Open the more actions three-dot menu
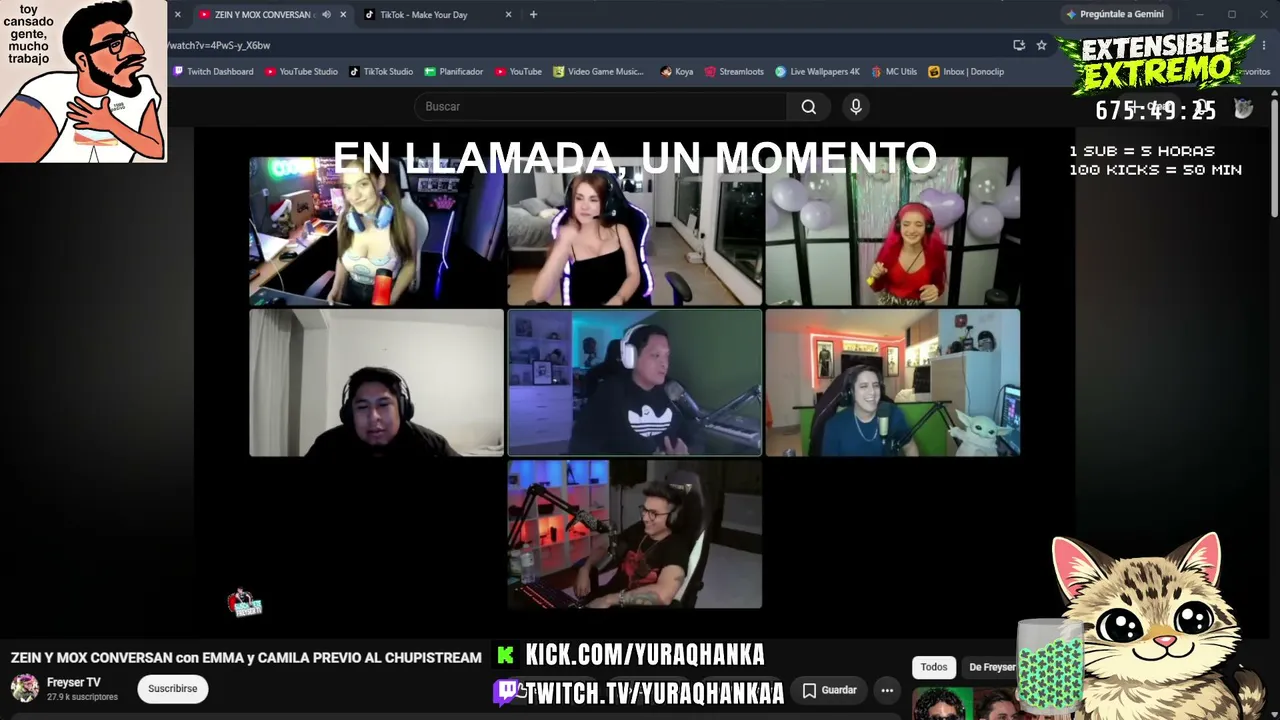The image size is (1280, 720). pos(887,690)
